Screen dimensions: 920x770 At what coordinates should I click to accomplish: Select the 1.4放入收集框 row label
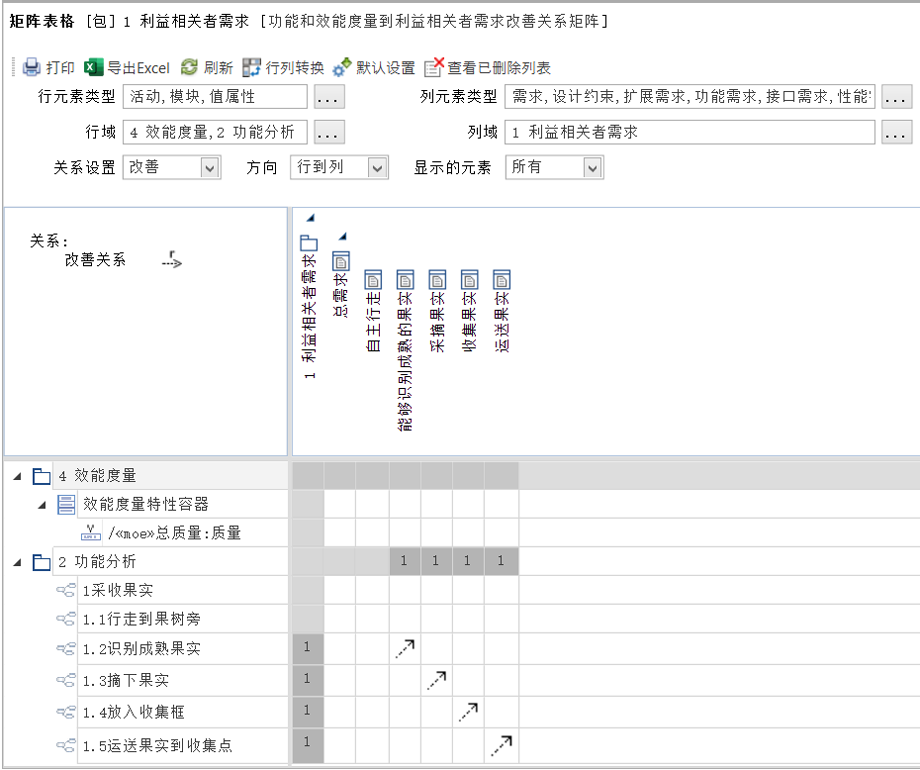pos(133,712)
